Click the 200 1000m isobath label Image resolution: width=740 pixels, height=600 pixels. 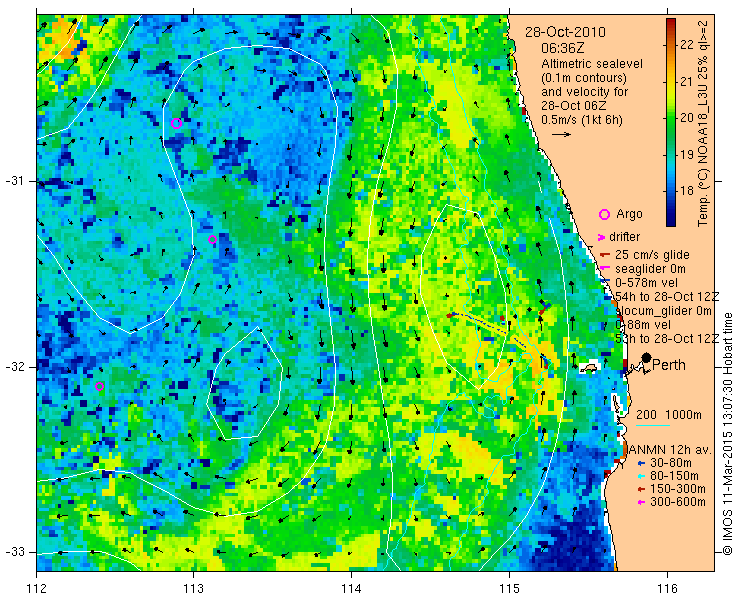coord(669,415)
